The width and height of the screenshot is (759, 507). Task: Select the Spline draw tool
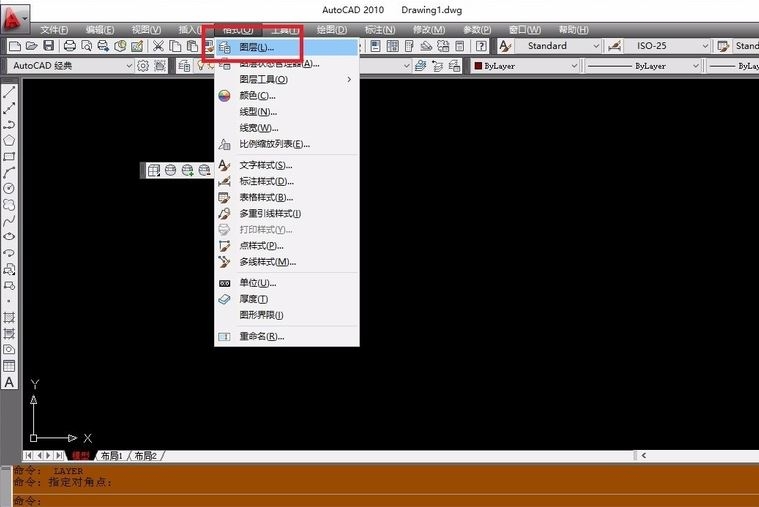(9, 221)
